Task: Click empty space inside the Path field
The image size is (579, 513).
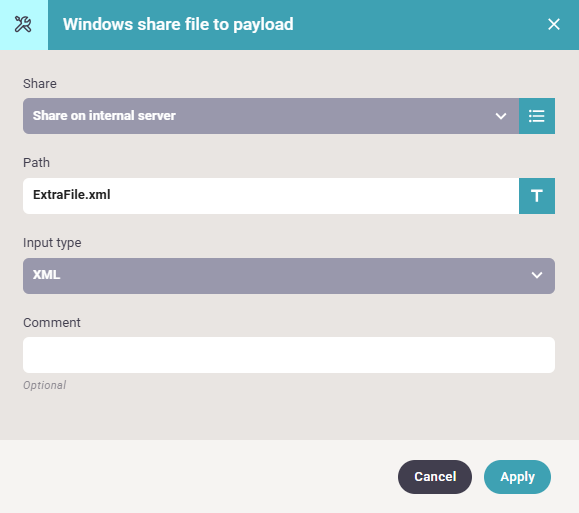Action: [314, 196]
